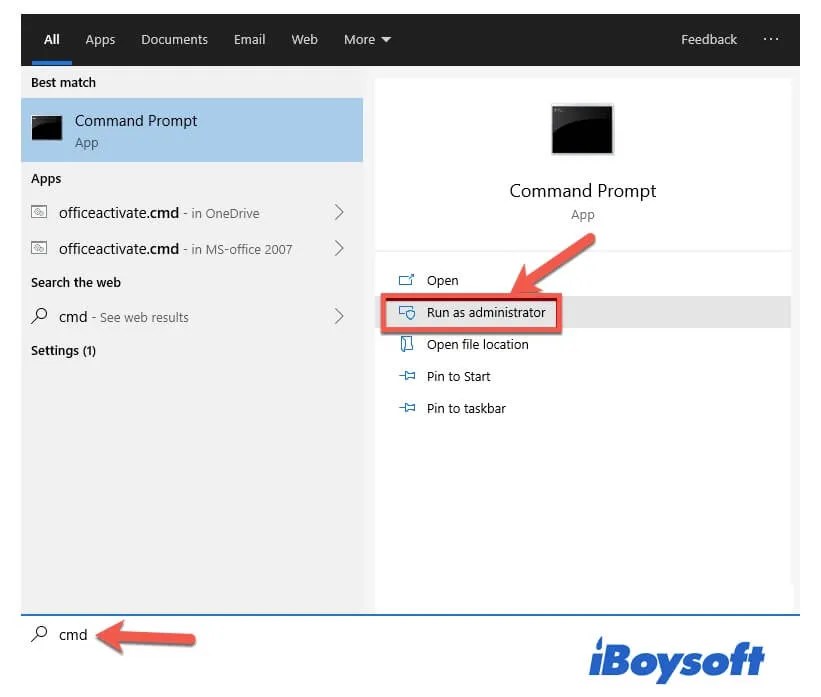Choose Pin to Start
The width and height of the screenshot is (821, 697).
582,376
